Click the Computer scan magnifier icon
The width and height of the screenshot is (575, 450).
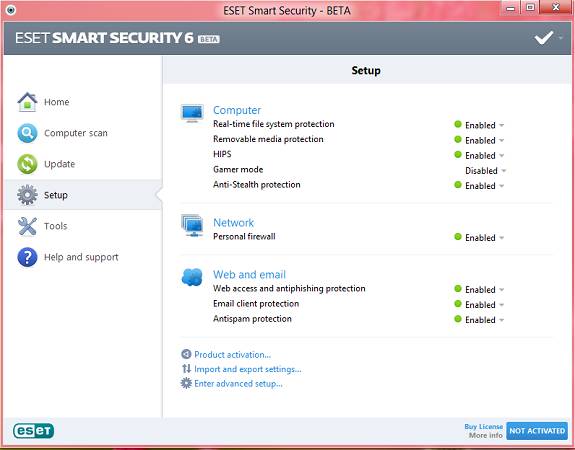[x=27, y=133]
